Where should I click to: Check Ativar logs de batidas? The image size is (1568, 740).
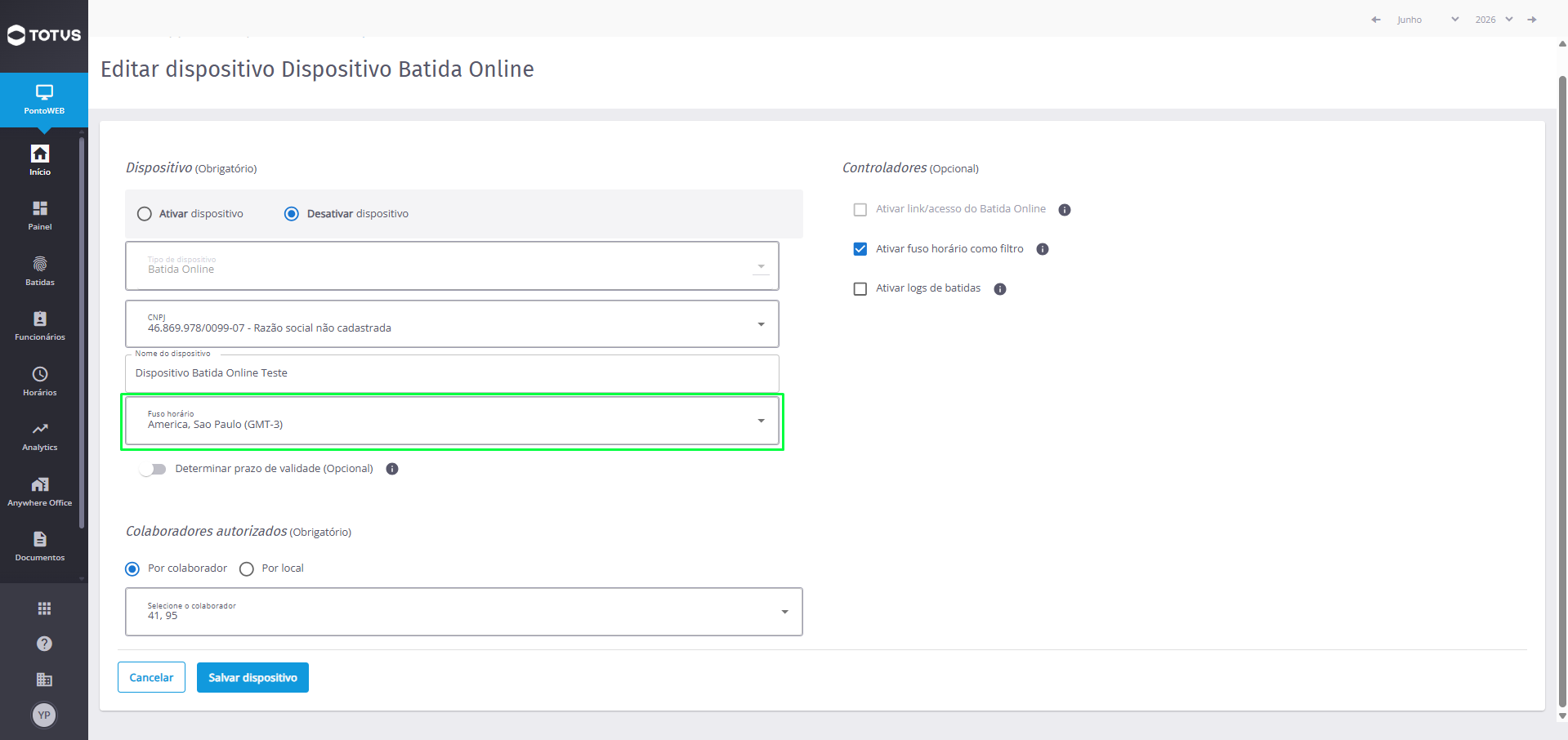(860, 289)
